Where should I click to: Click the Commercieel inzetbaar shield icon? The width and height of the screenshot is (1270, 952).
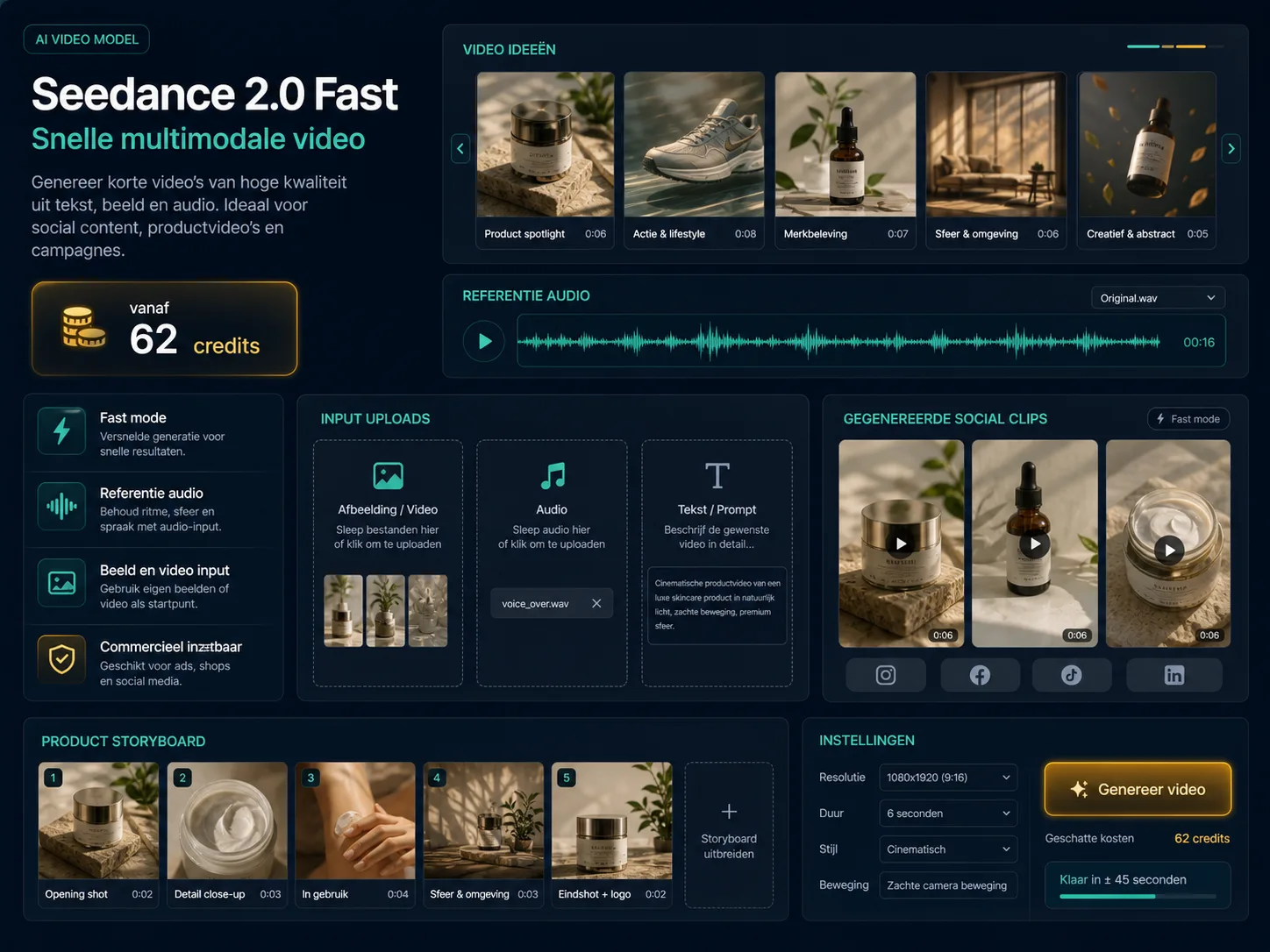[61, 658]
